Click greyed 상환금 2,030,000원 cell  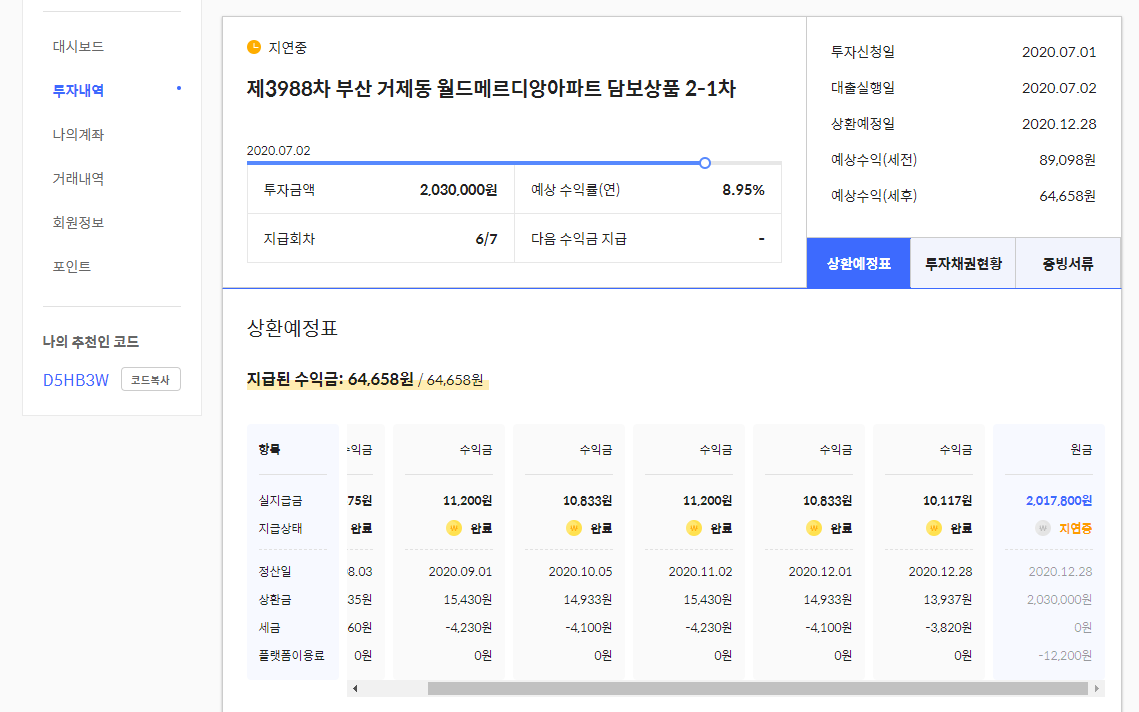1059,599
